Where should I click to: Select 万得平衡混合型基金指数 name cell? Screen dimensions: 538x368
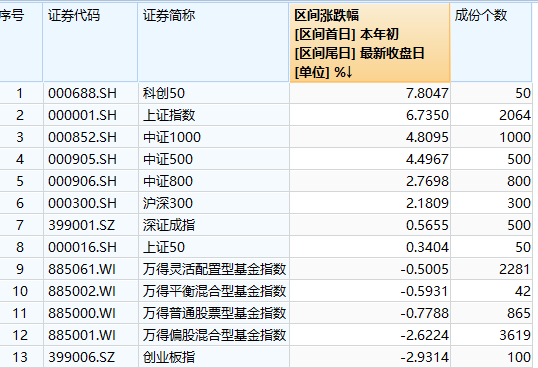(214, 291)
